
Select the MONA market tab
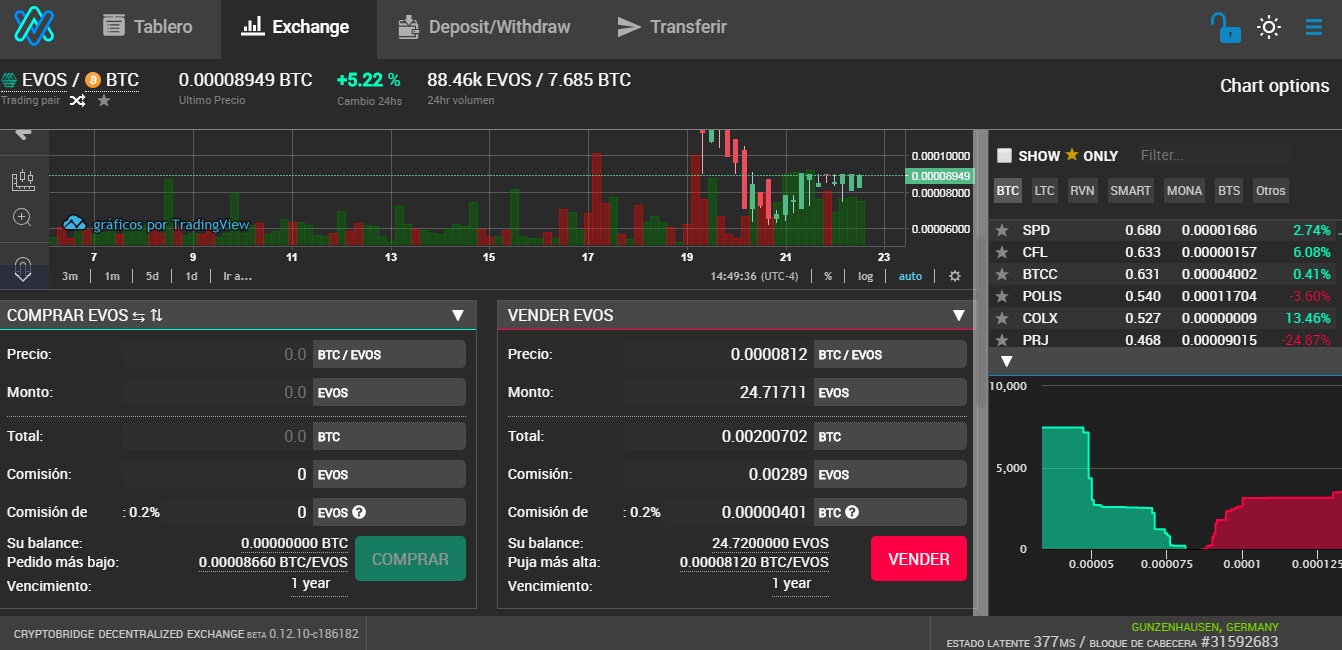point(1185,190)
